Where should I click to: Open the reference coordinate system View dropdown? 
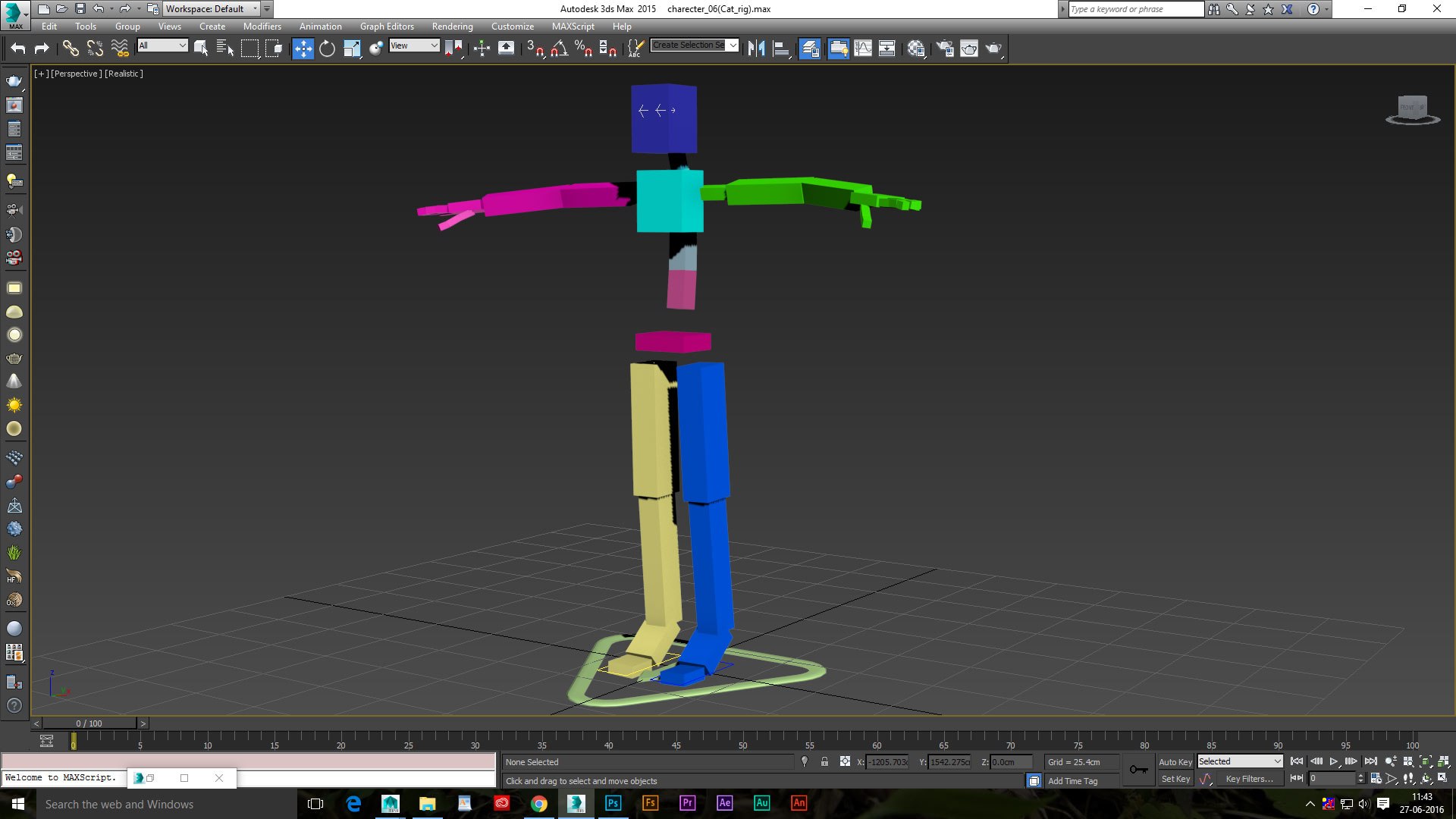[x=414, y=45]
